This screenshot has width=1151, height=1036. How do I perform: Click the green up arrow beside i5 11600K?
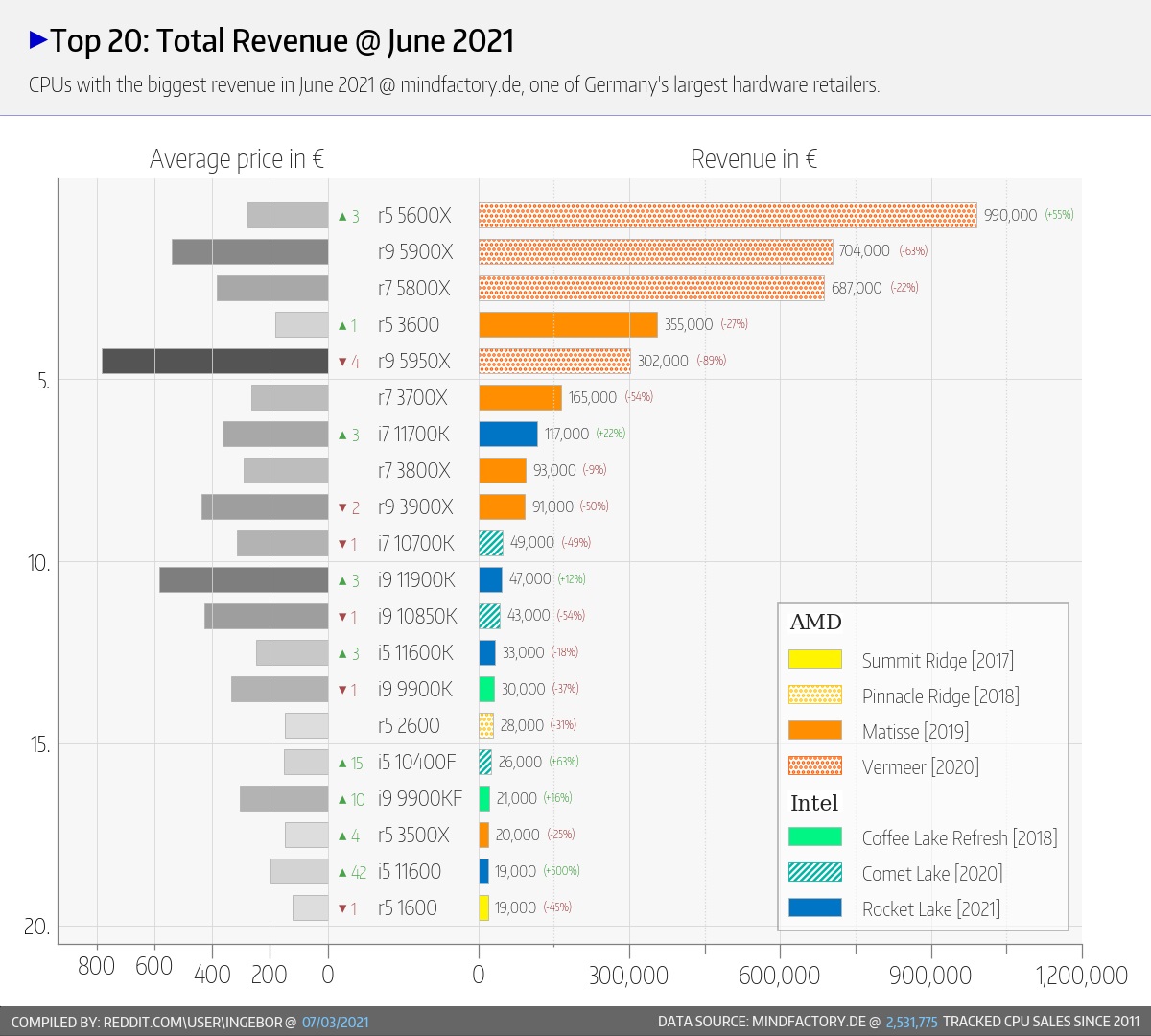click(342, 654)
